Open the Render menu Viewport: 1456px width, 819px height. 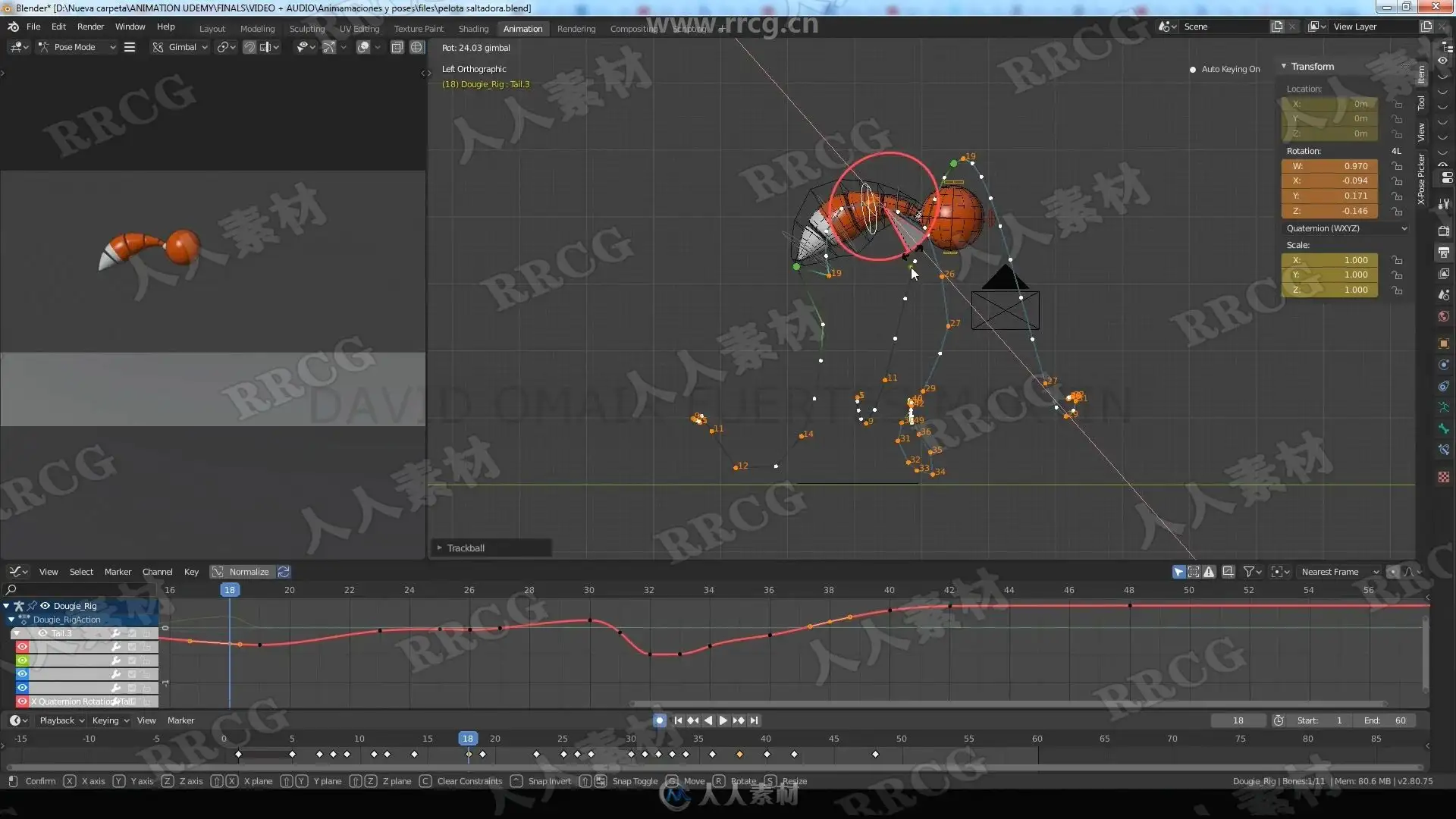pos(90,27)
